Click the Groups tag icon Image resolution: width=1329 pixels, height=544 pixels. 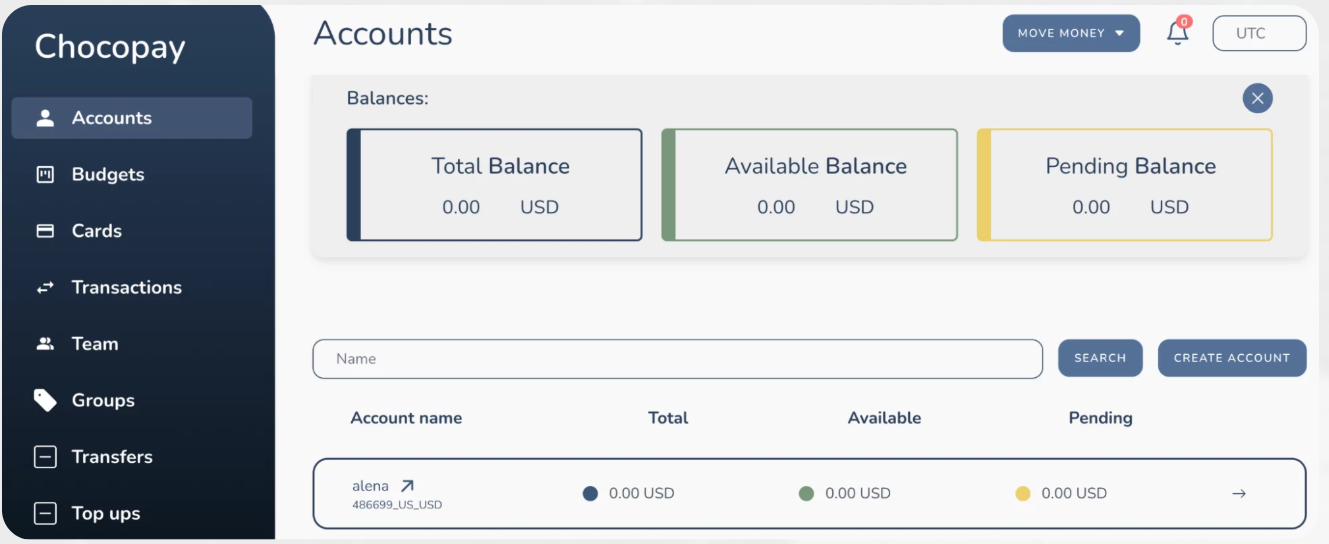[45, 400]
